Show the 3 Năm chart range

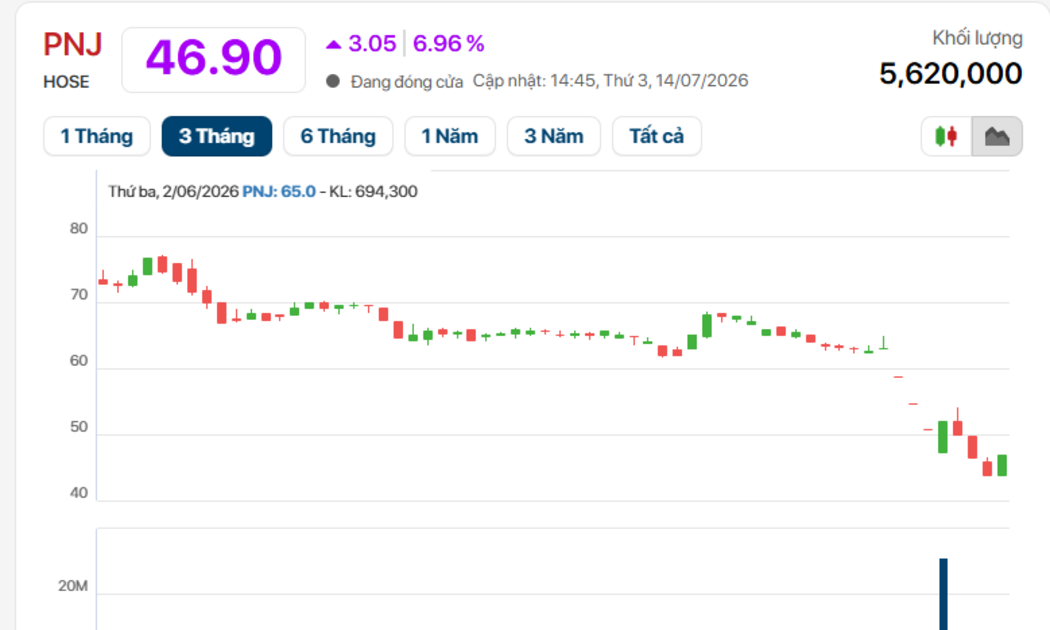(554, 136)
